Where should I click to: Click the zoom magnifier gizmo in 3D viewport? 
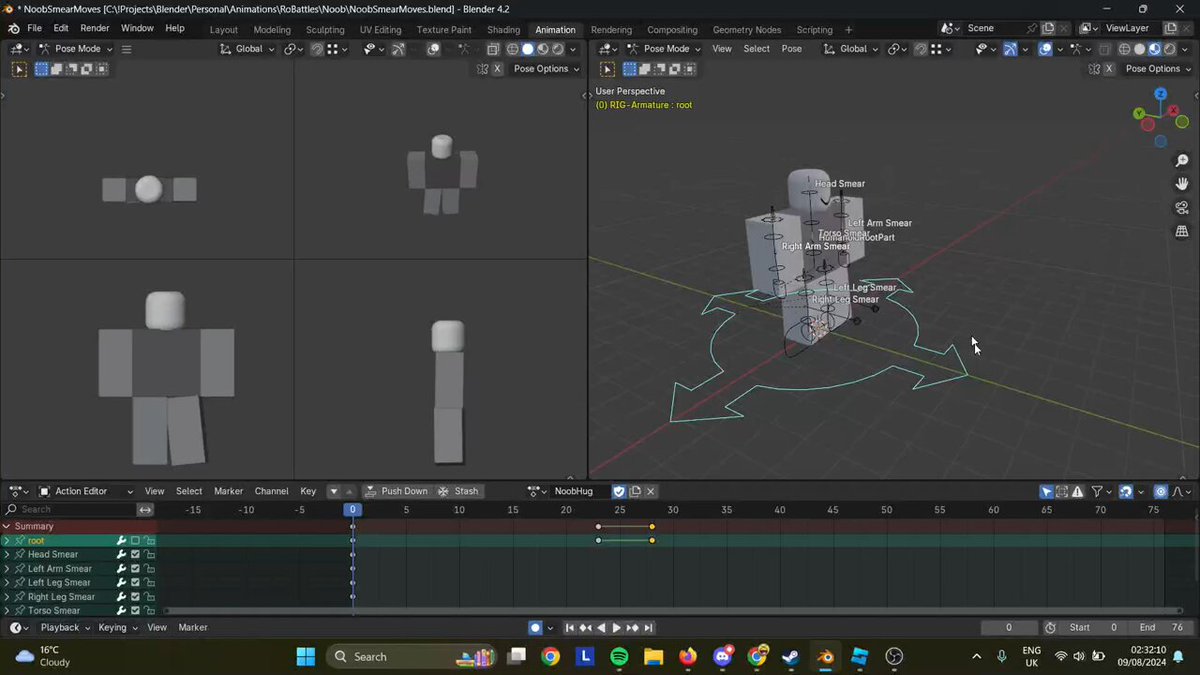1182,161
